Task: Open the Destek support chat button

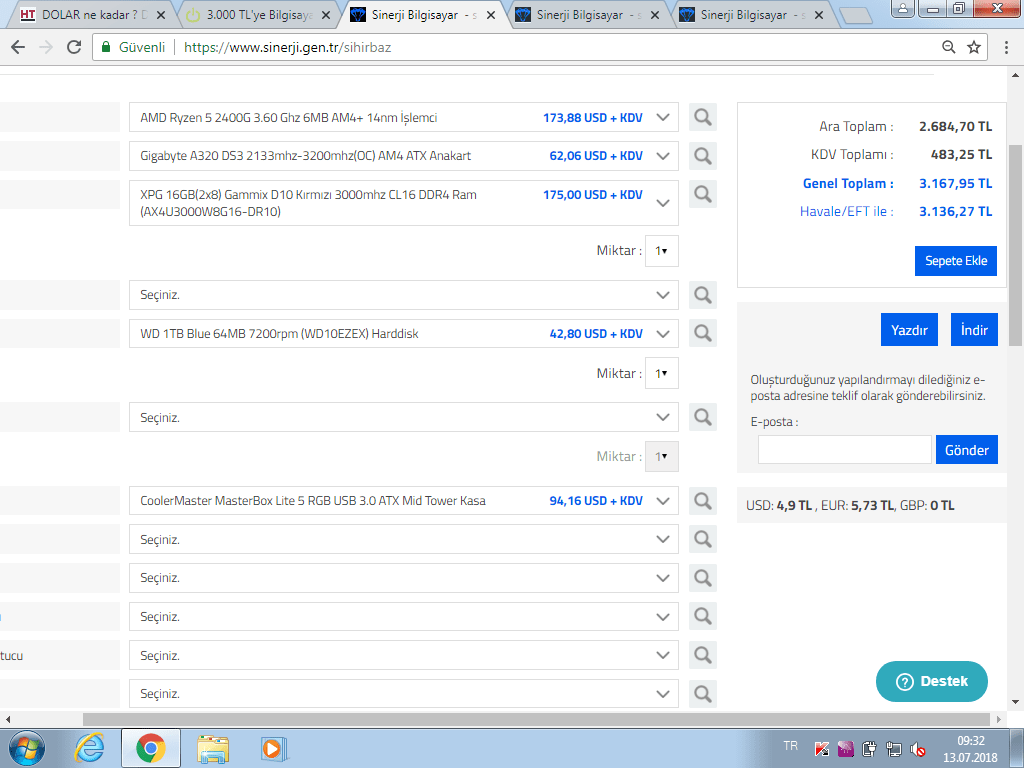Action: click(931, 681)
